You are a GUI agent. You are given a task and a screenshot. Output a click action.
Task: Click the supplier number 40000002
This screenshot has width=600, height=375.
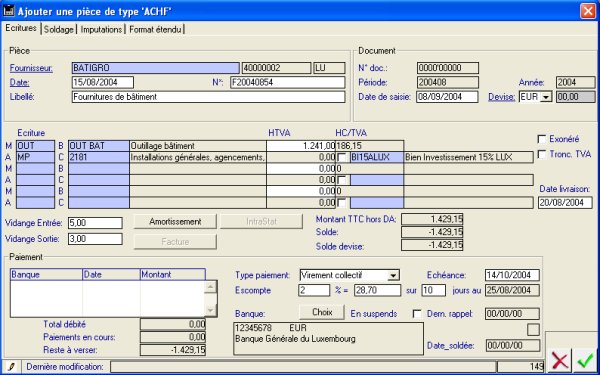coord(276,68)
